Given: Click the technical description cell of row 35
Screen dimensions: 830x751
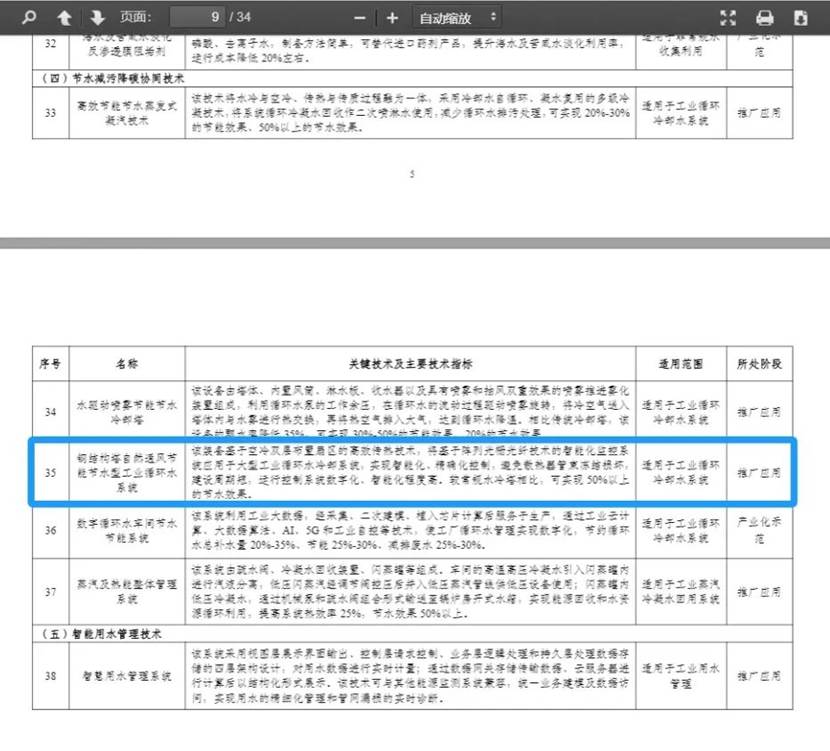Looking at the screenshot, I should 410,472.
